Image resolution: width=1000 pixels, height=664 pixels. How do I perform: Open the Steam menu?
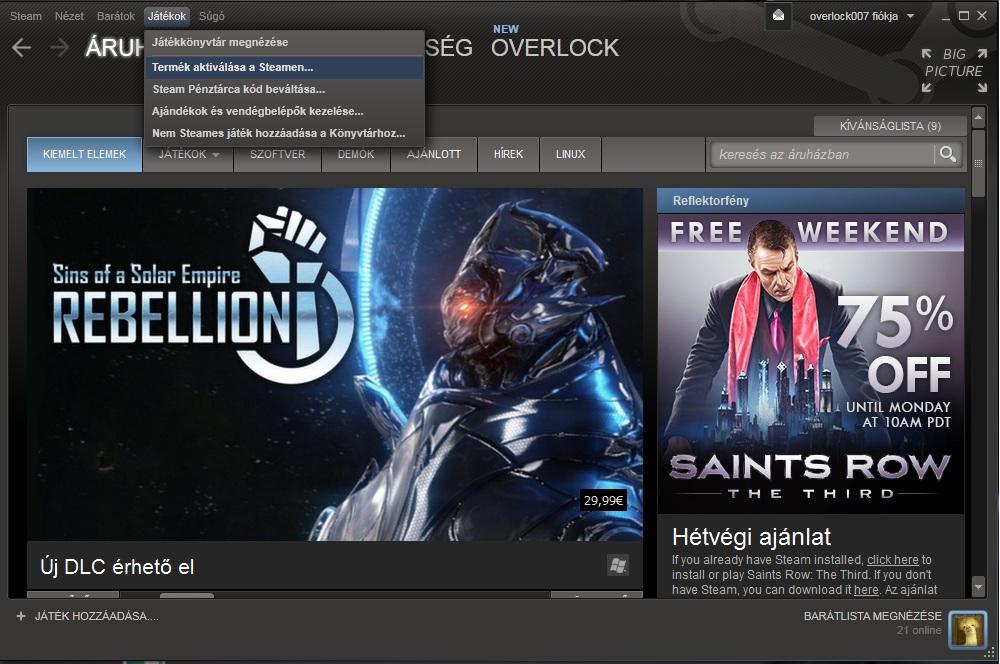pos(26,16)
